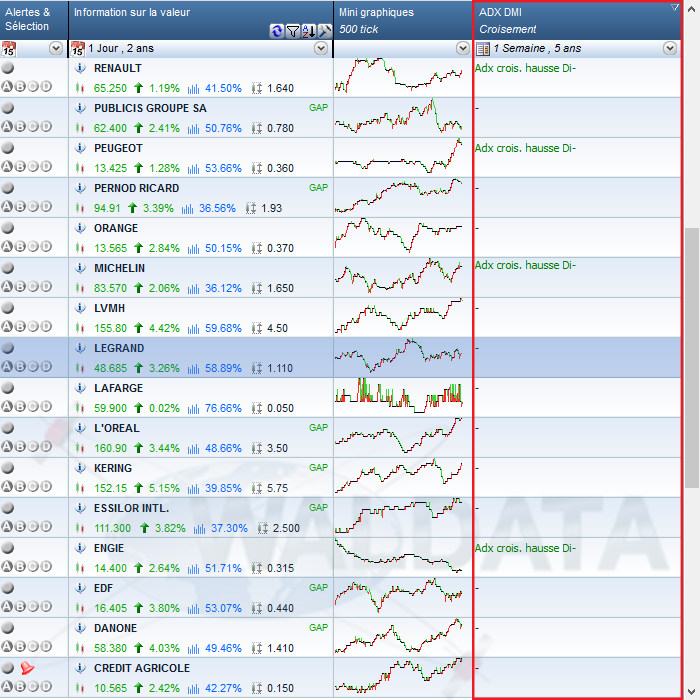Click volume bars icon in PERNOD RICARD row

pyautogui.click(x=188, y=208)
